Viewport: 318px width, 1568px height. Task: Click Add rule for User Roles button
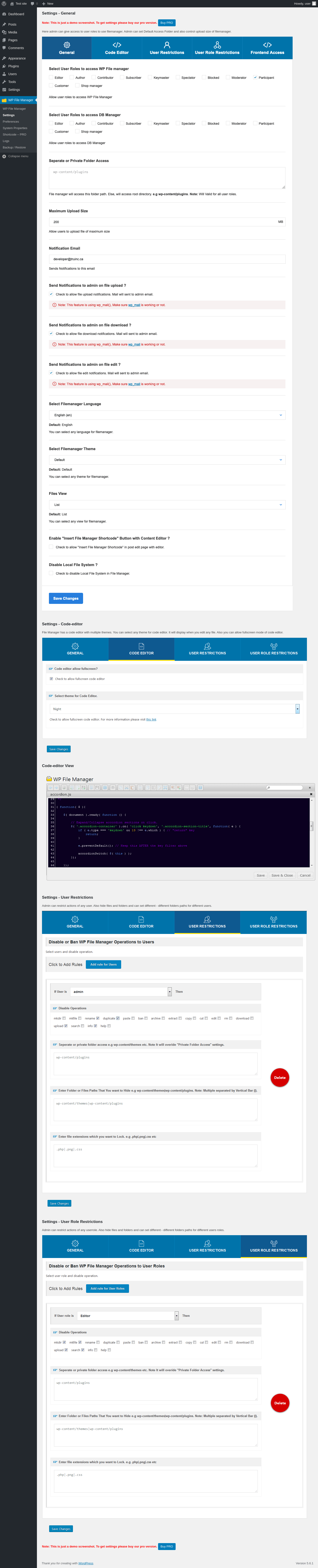tap(107, 1289)
